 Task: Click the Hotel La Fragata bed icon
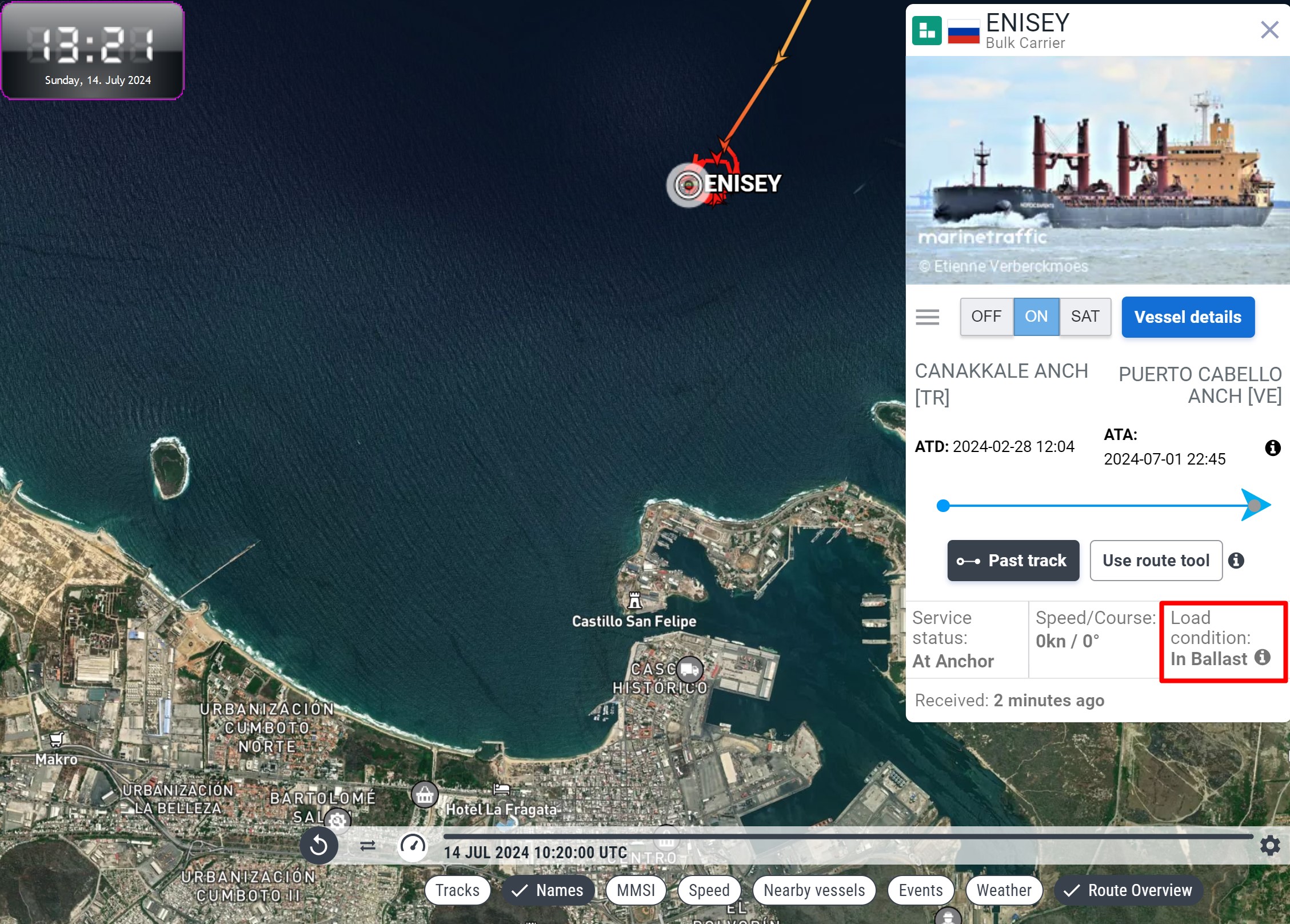(501, 789)
